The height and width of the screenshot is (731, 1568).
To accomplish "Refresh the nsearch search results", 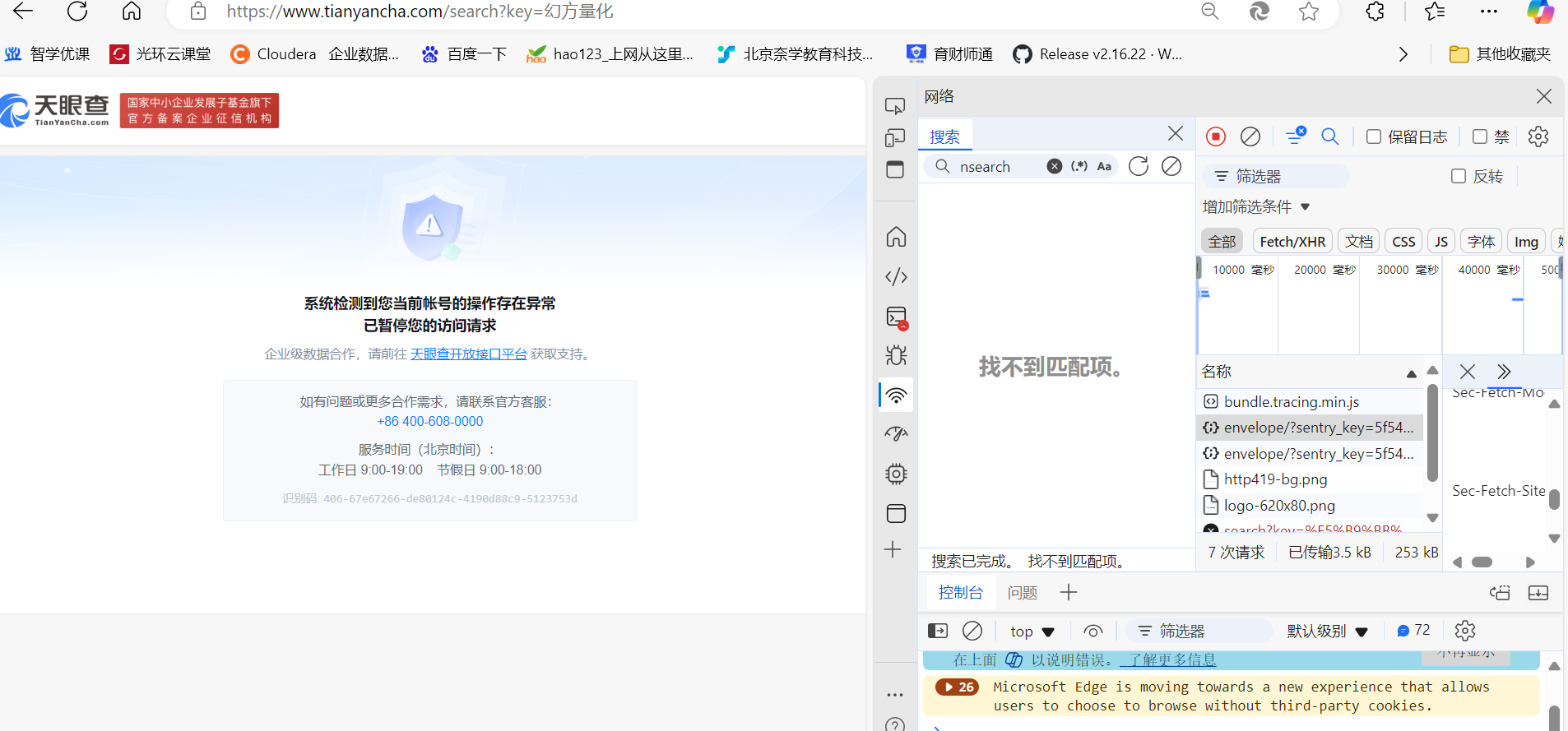I will click(x=1139, y=167).
